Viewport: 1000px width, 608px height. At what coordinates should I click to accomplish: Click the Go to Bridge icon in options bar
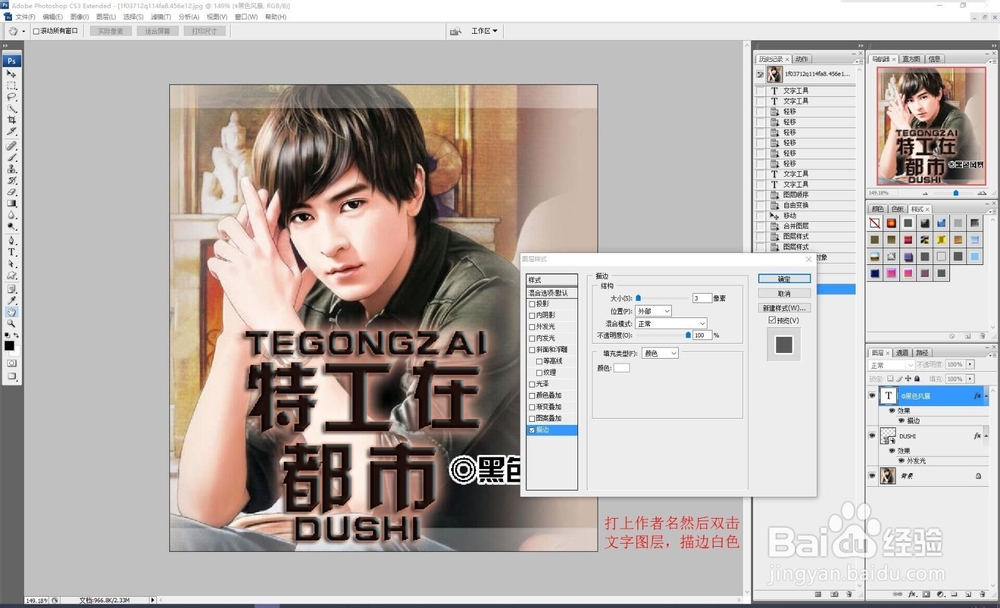tap(455, 31)
